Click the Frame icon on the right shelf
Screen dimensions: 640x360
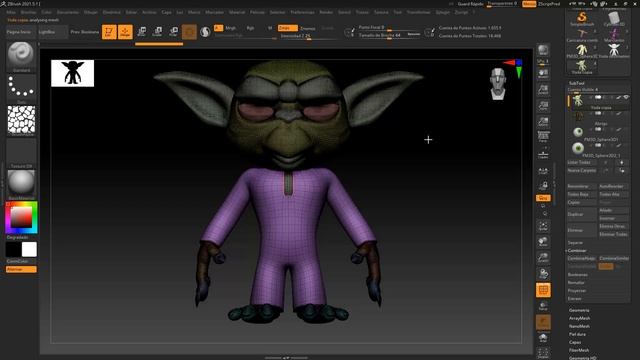coord(543,226)
